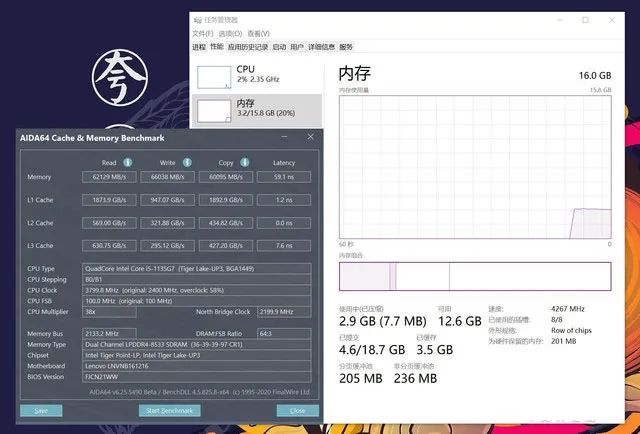Click the committed value 4.6/18.7 GB

click(x=372, y=350)
